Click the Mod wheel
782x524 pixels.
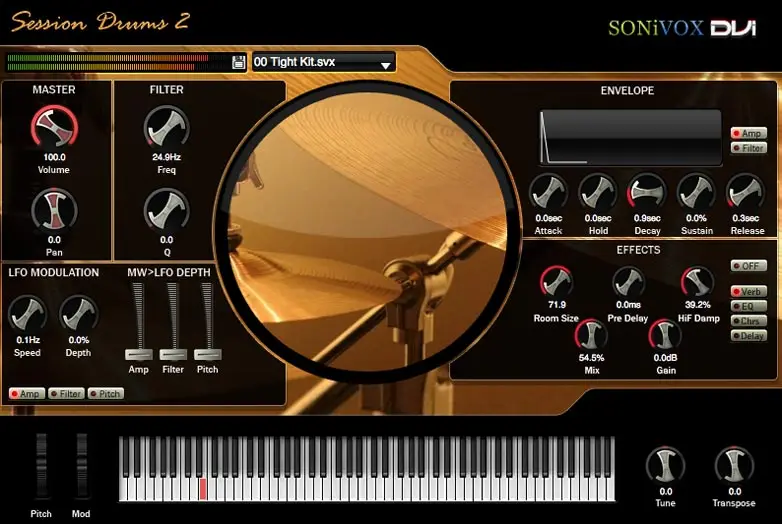pos(81,466)
